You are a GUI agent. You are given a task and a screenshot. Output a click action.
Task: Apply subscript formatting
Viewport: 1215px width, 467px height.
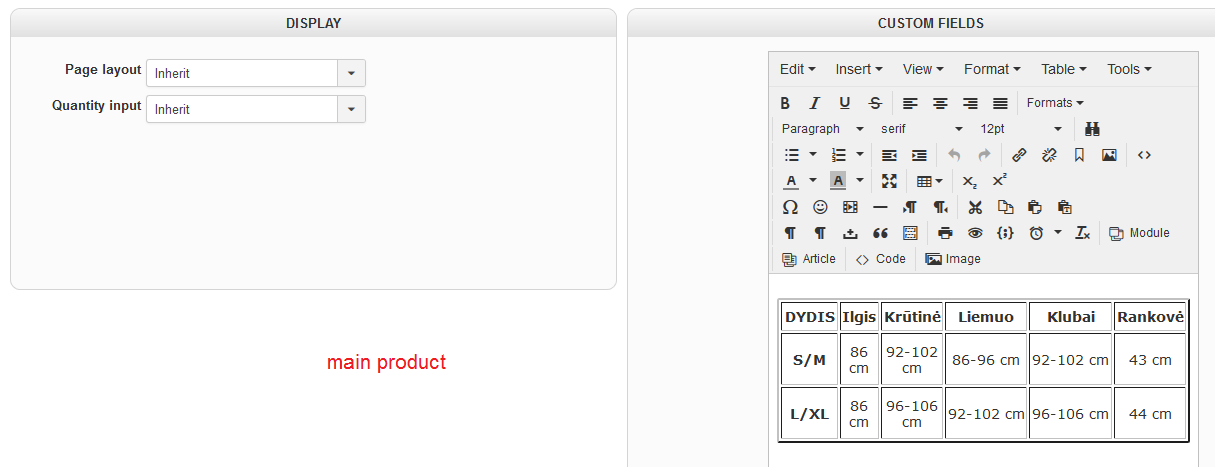point(969,181)
